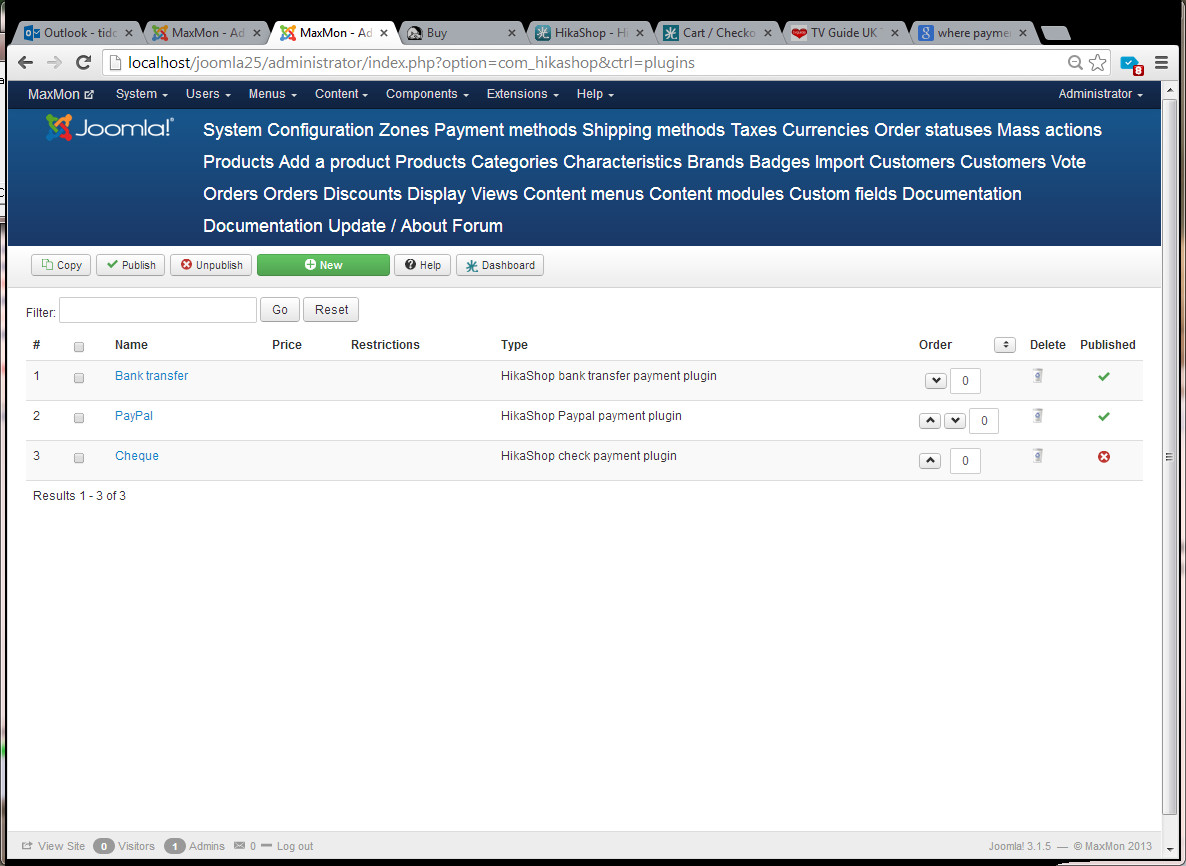
Task: Move PayPal up in order
Action: point(930,421)
